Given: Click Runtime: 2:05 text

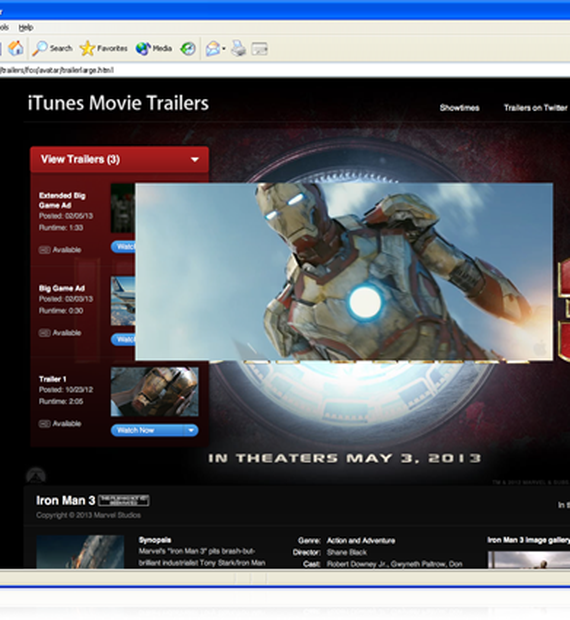Looking at the screenshot, I should (61, 401).
